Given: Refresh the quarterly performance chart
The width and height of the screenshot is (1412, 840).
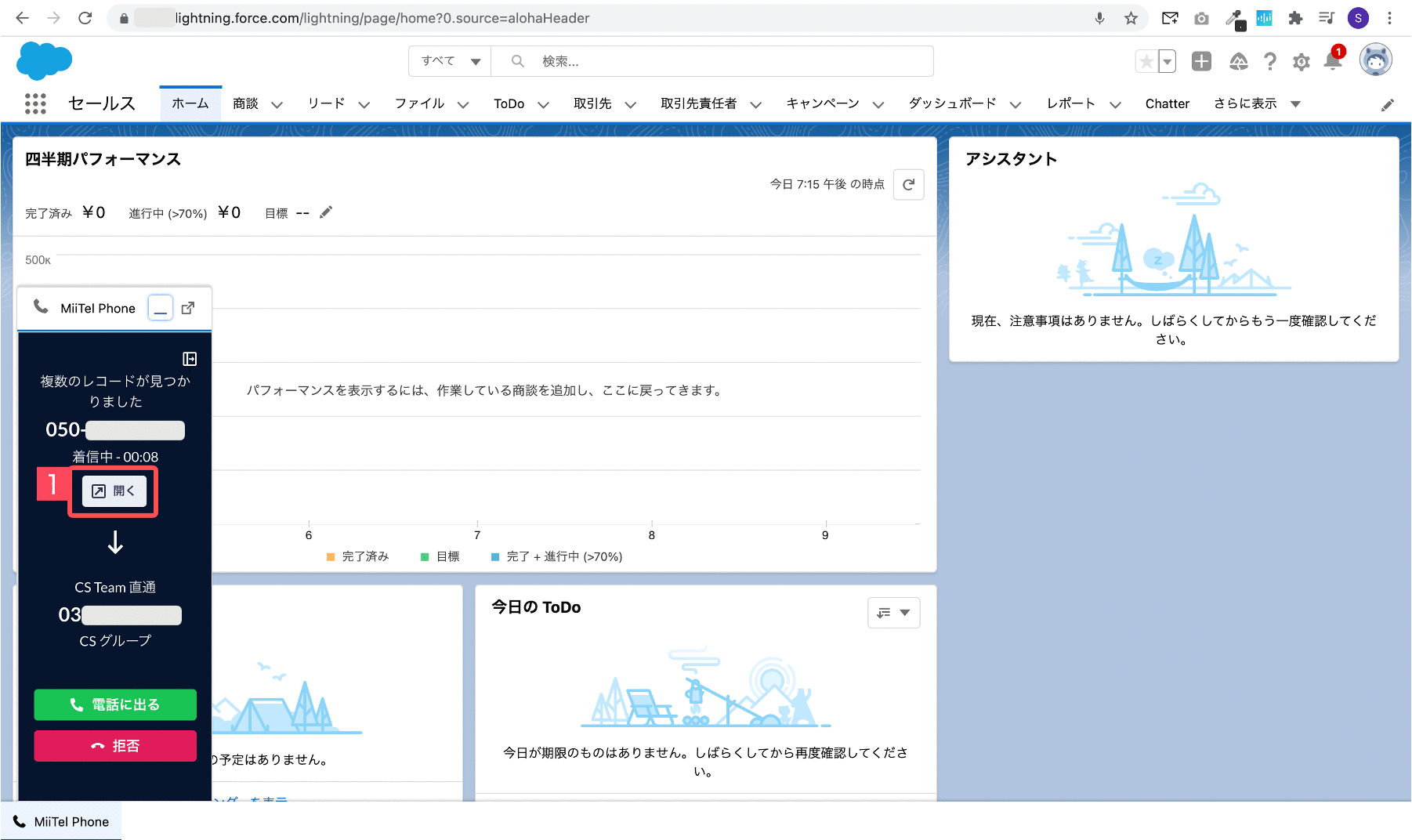Looking at the screenshot, I should [x=909, y=185].
